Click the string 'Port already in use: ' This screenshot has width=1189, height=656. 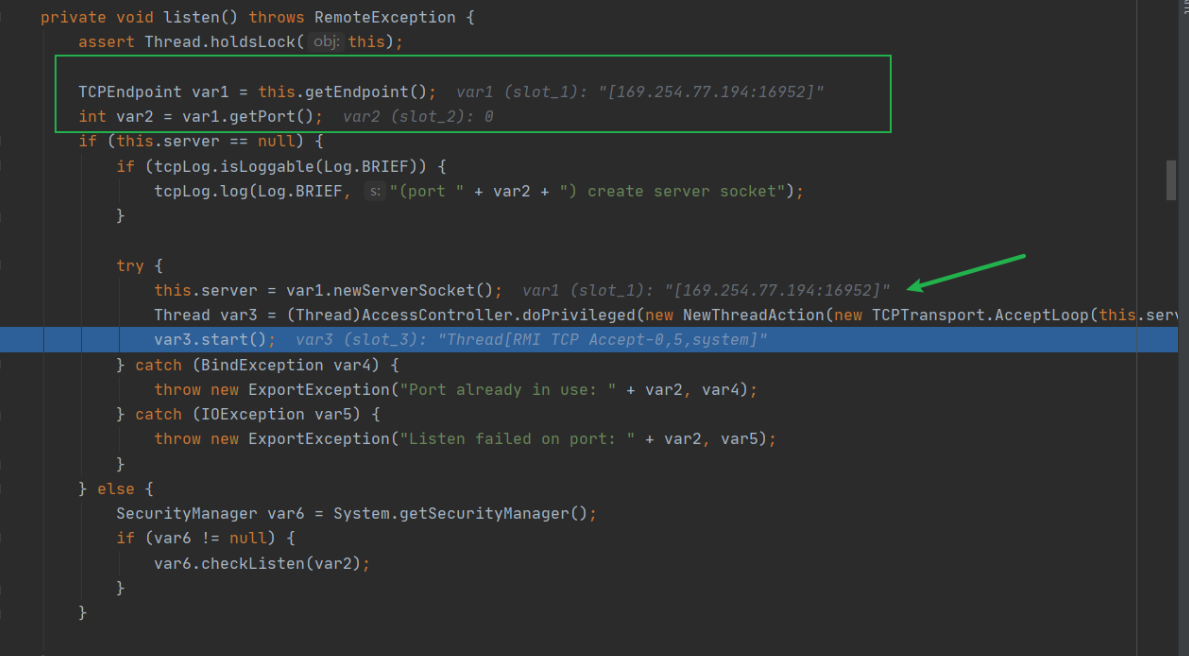[508, 390]
